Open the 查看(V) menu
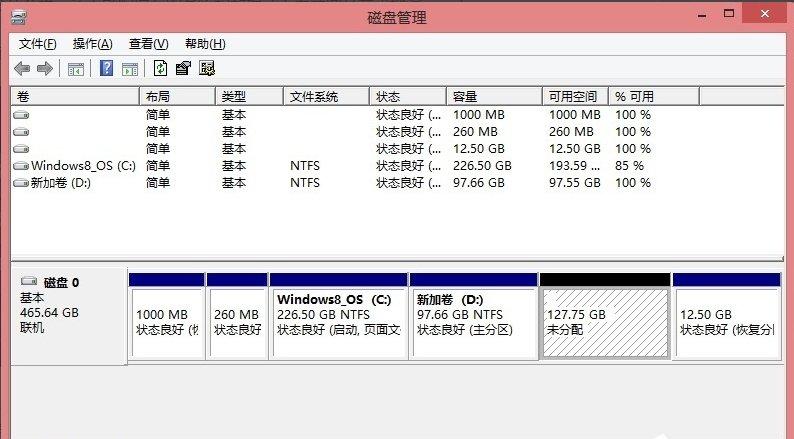The image size is (794, 439). pyautogui.click(x=148, y=44)
